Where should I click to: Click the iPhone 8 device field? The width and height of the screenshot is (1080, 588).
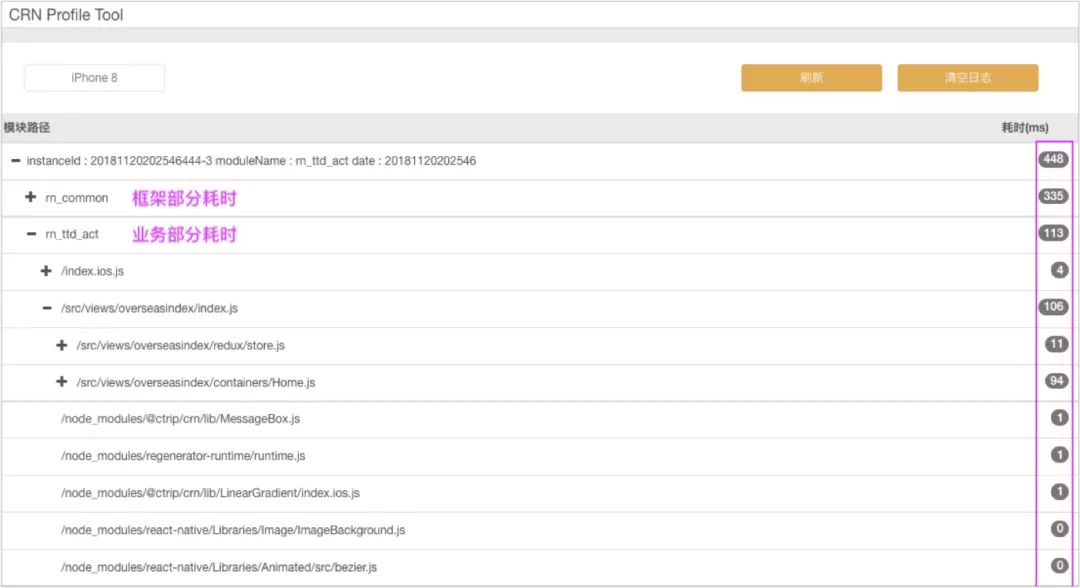[94, 78]
